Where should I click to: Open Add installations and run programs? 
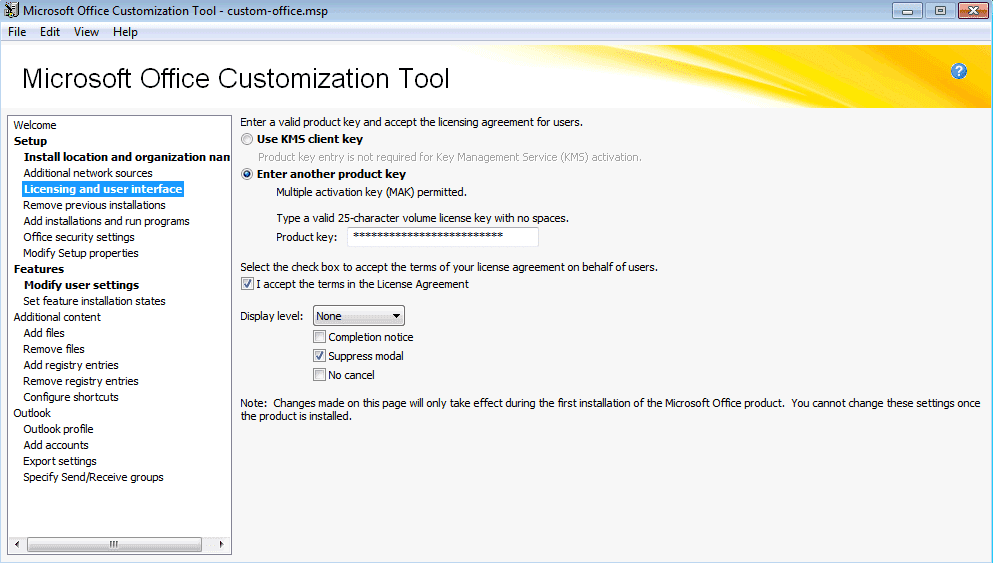[x=106, y=221]
